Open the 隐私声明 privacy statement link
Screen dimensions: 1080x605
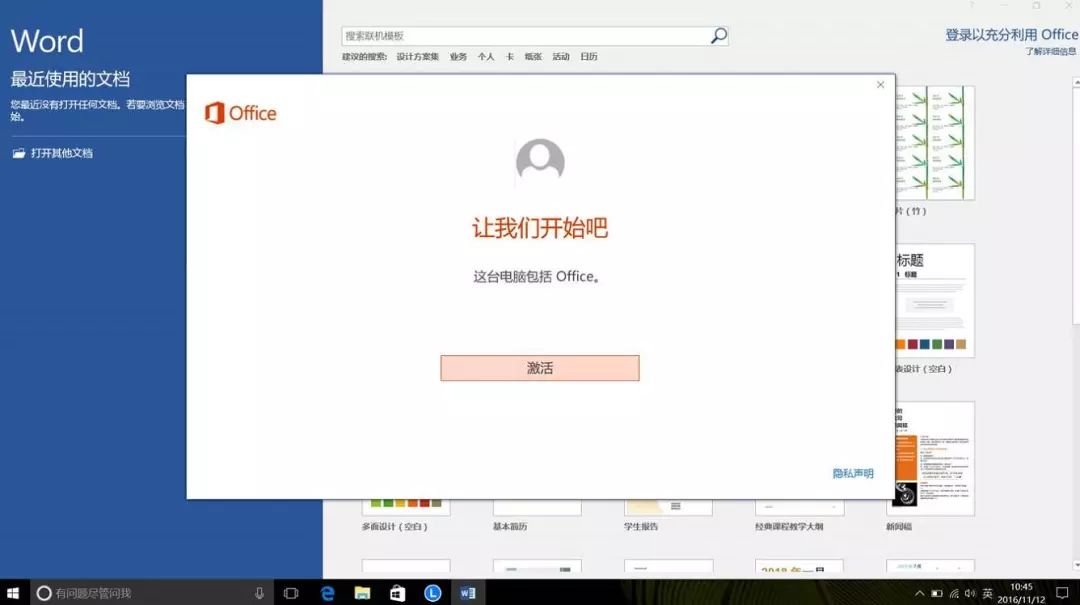tap(852, 473)
